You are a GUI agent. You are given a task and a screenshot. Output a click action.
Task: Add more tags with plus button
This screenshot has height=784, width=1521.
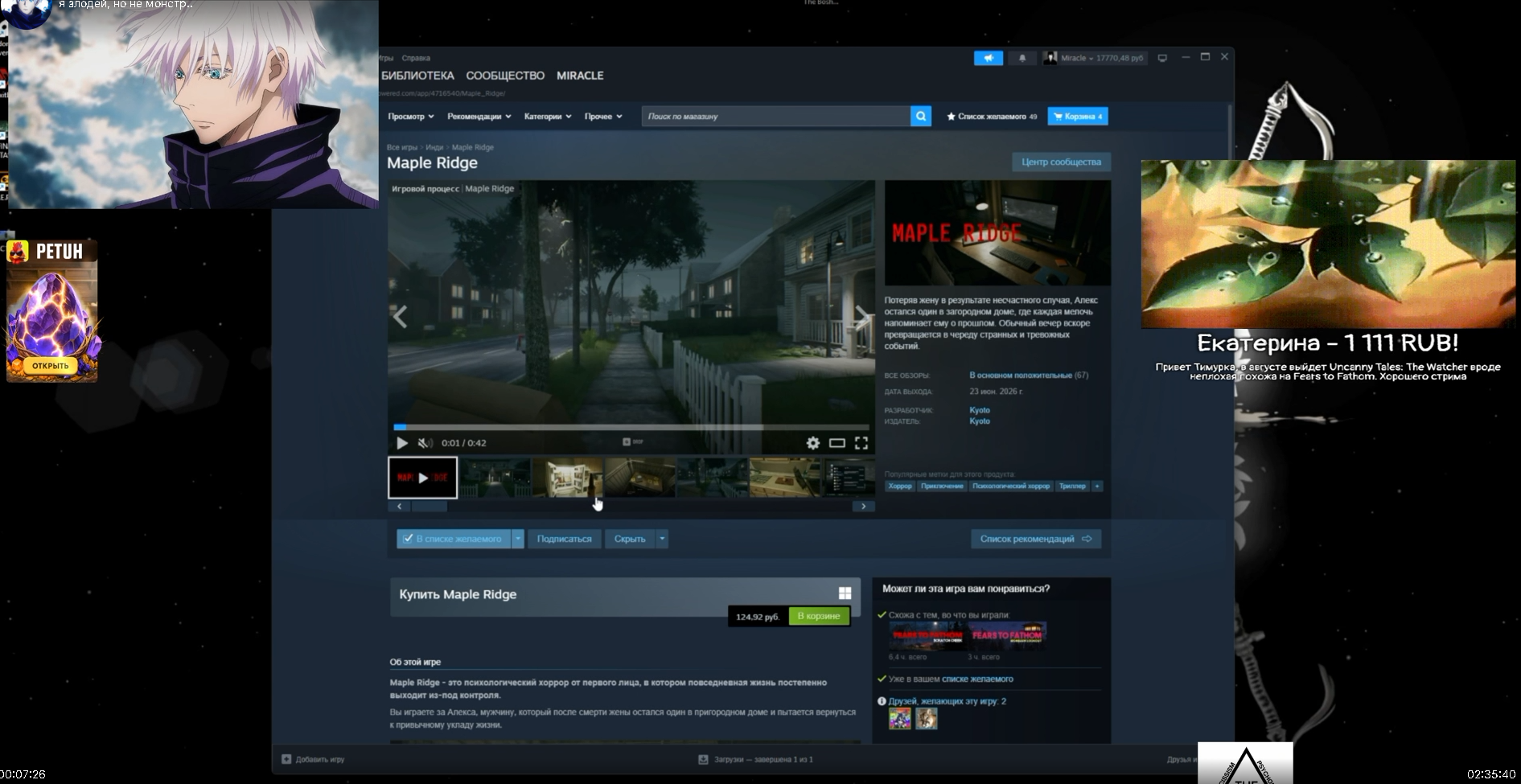coord(1097,486)
